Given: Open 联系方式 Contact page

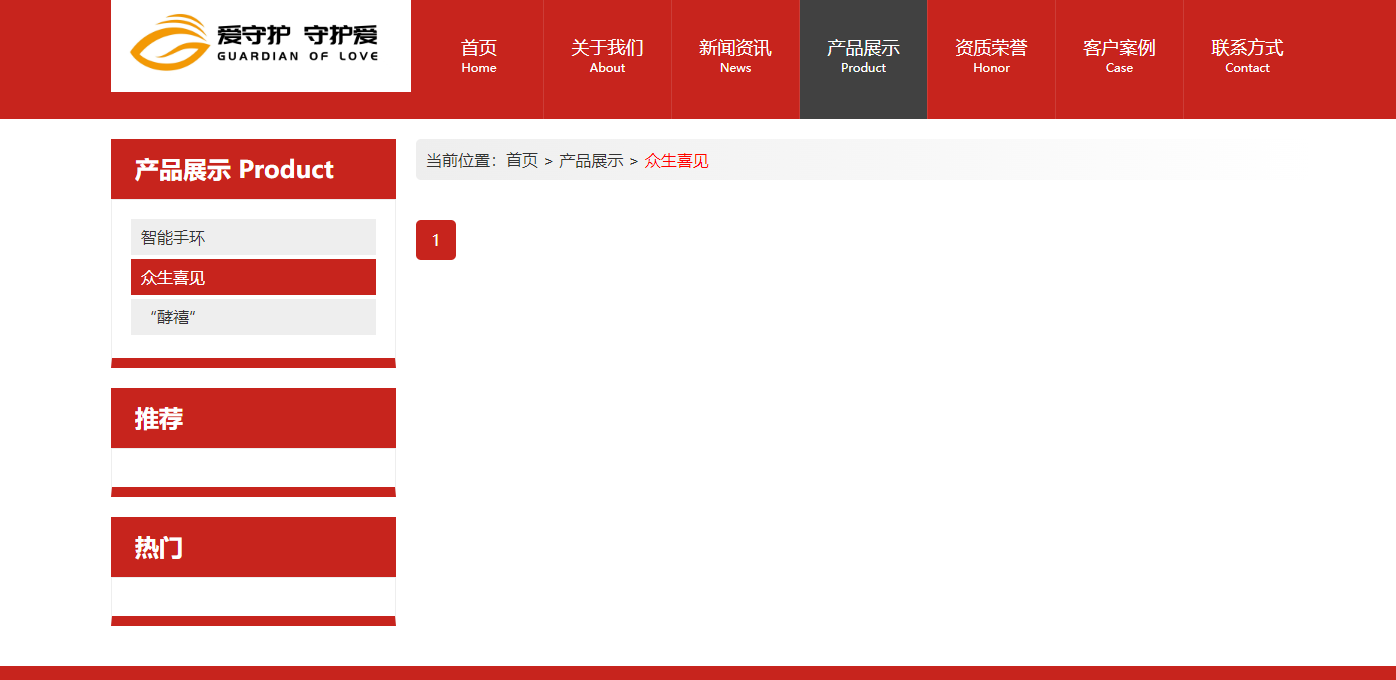Looking at the screenshot, I should click(1247, 59).
